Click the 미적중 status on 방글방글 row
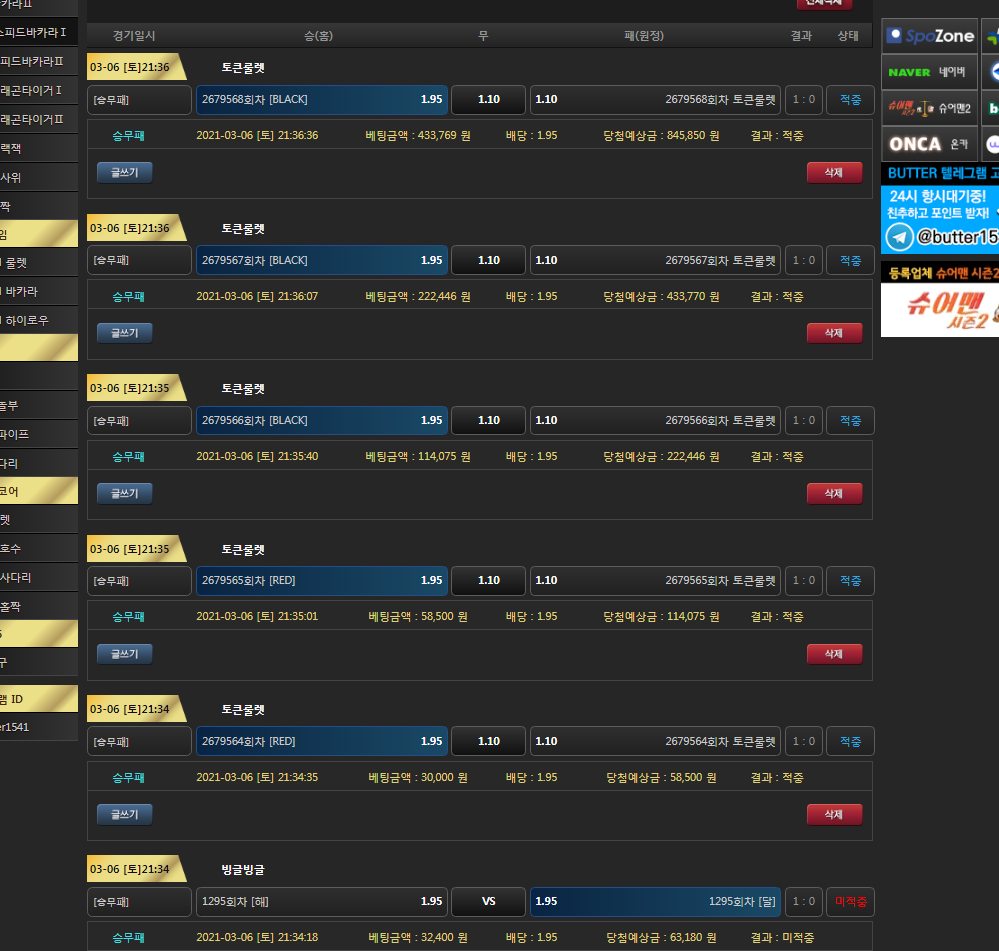This screenshot has width=999, height=951. coord(850,902)
